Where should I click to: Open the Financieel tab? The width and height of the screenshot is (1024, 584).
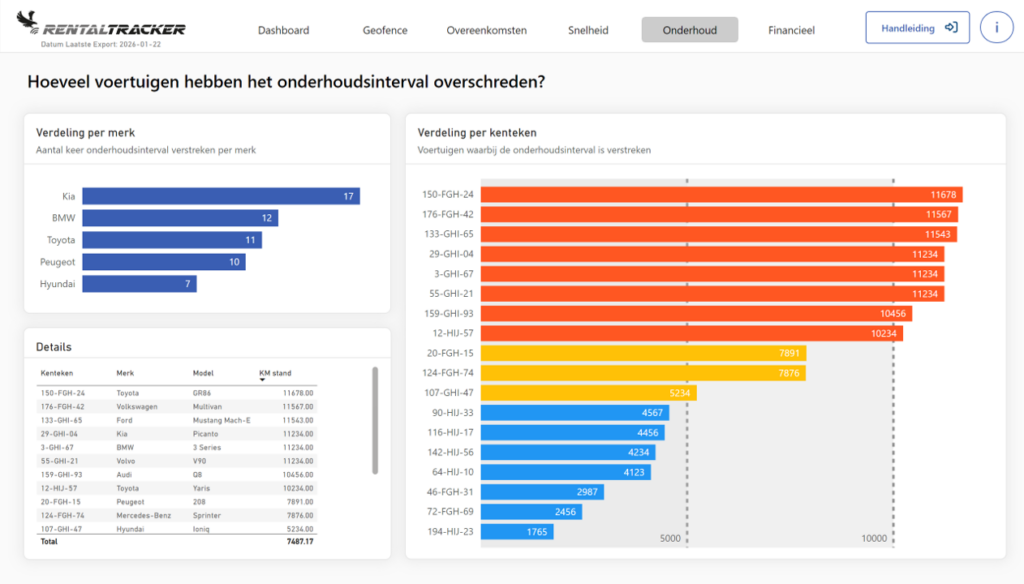pos(791,30)
